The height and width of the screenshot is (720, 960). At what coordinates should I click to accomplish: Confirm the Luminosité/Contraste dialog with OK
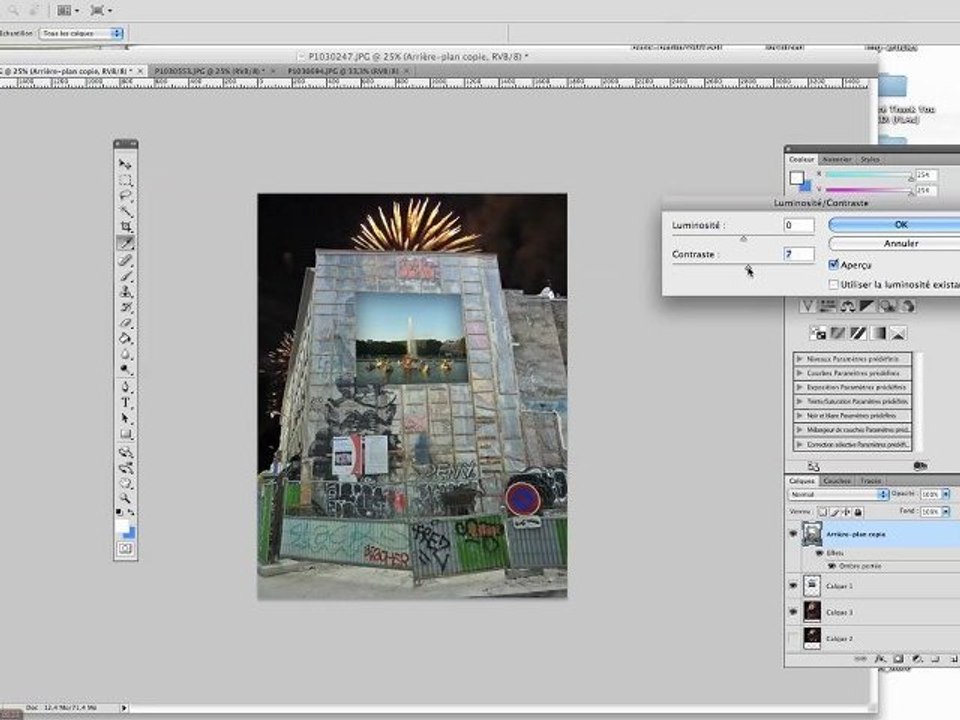coord(900,225)
